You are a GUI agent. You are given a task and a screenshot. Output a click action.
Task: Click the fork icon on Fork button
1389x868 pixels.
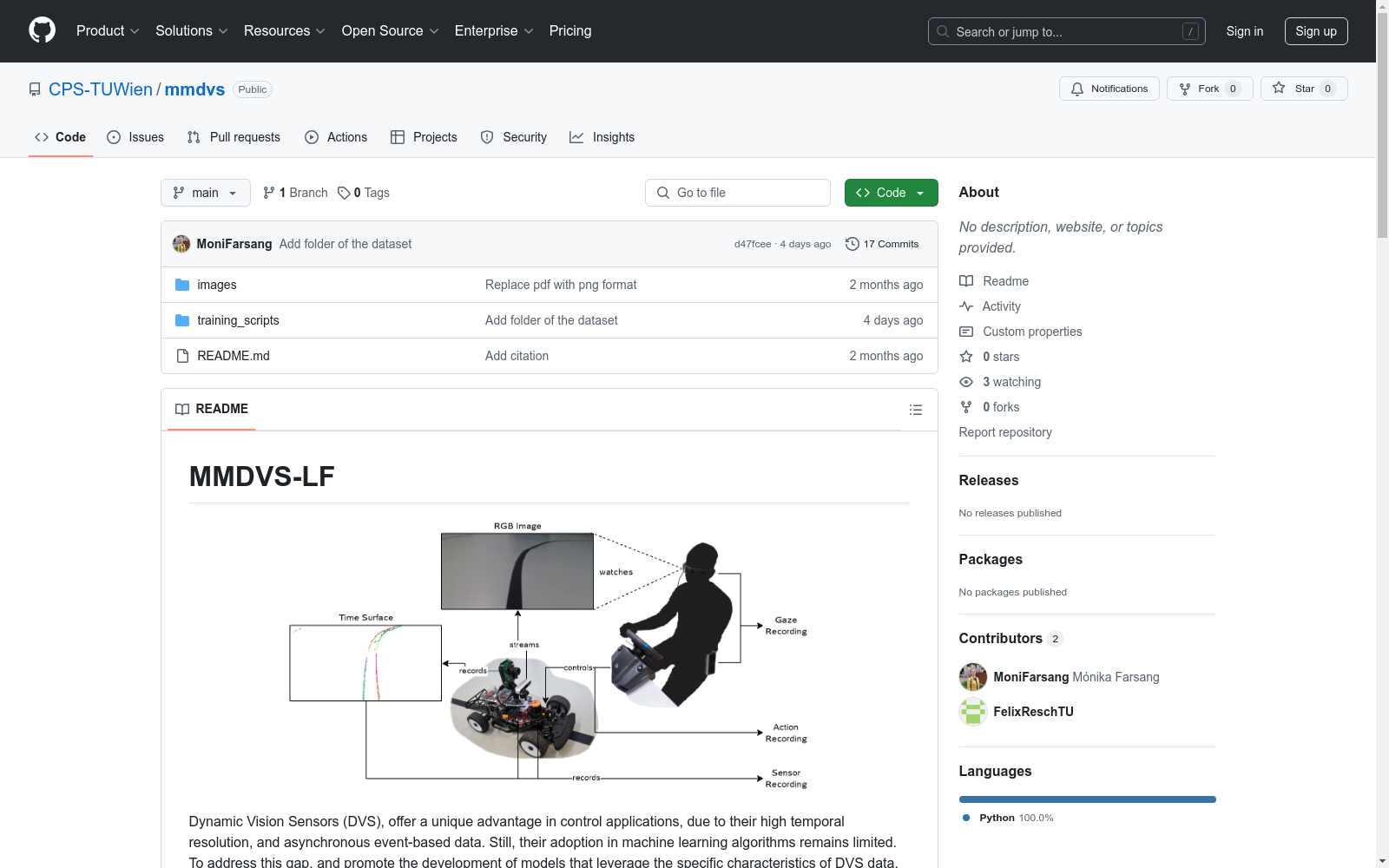coord(1185,89)
